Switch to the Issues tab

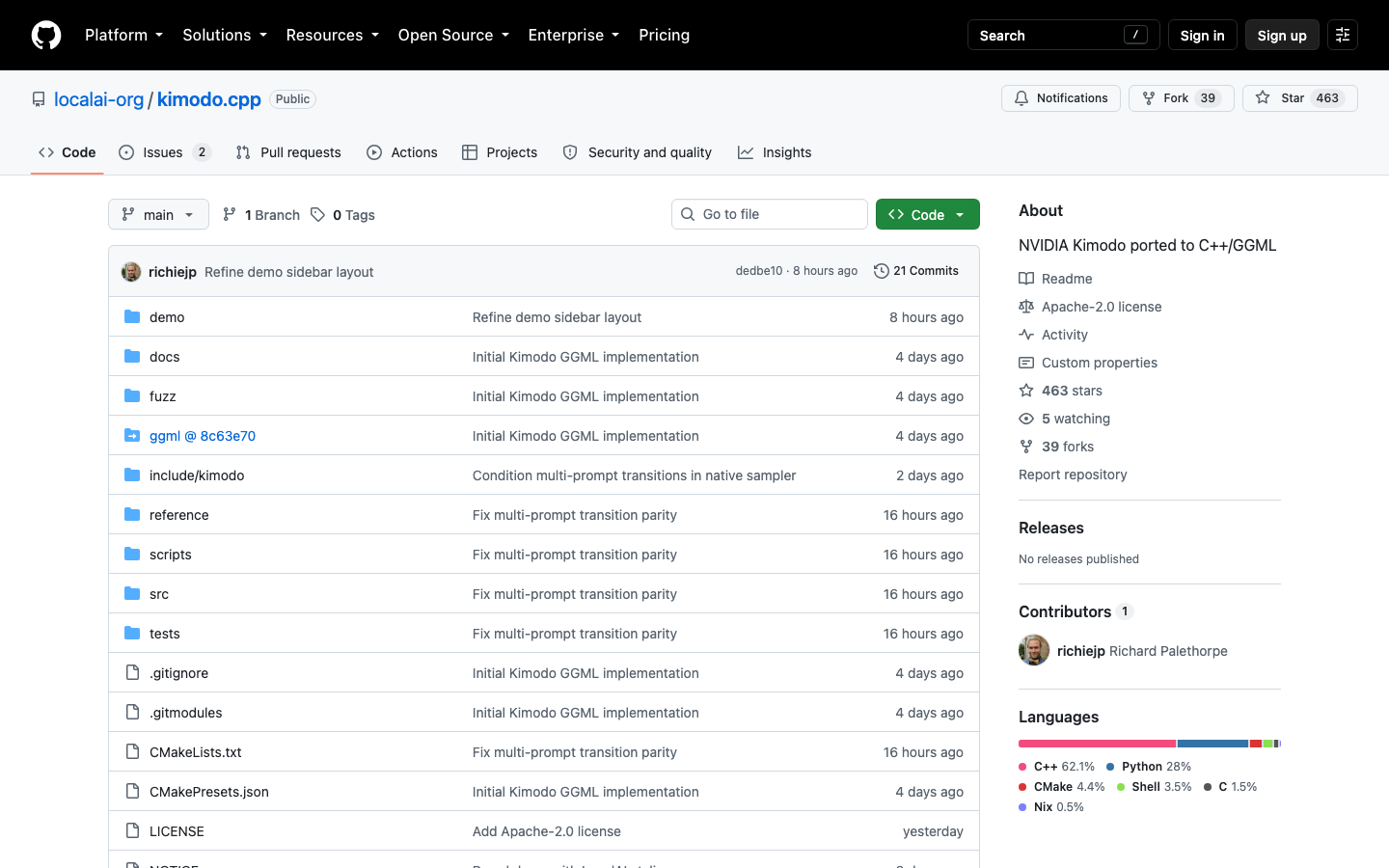pyautogui.click(x=164, y=152)
